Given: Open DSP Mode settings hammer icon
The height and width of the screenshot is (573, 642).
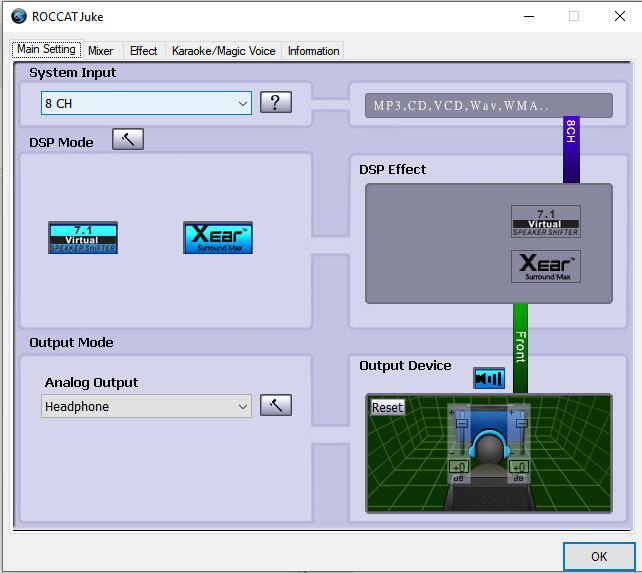Looking at the screenshot, I should click(x=128, y=140).
